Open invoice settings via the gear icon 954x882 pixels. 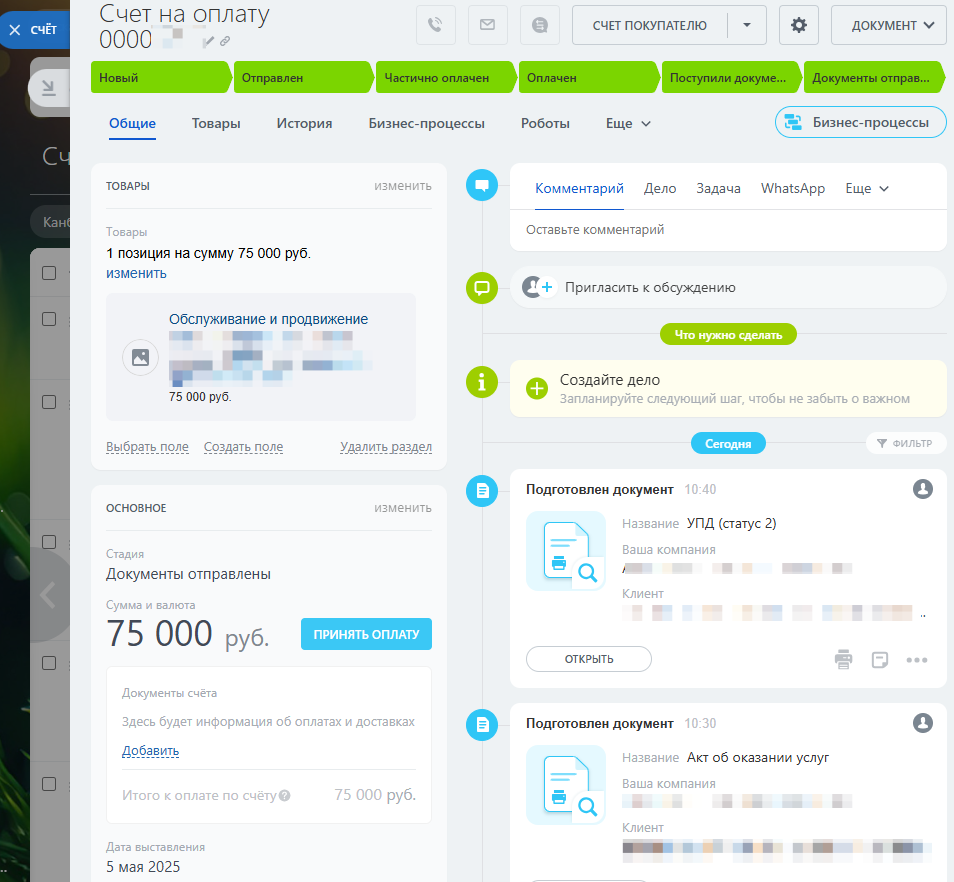tap(798, 24)
